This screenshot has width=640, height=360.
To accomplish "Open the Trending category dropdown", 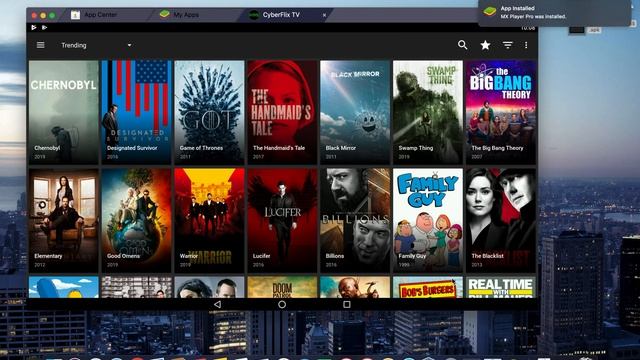I will [x=96, y=45].
